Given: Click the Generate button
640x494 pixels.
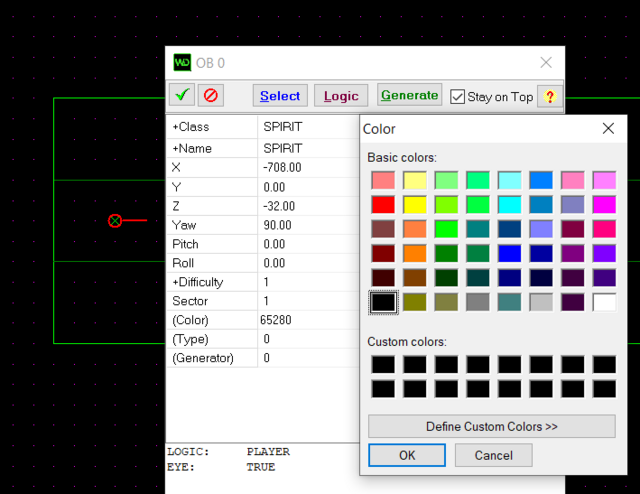Looking at the screenshot, I should click(409, 95).
